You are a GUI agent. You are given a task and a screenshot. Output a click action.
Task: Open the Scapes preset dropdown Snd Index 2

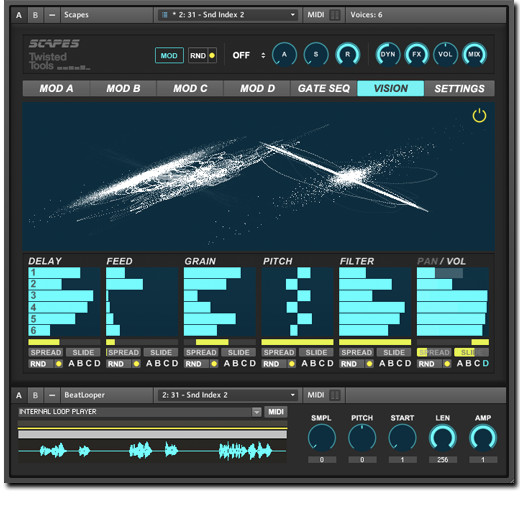tap(228, 15)
